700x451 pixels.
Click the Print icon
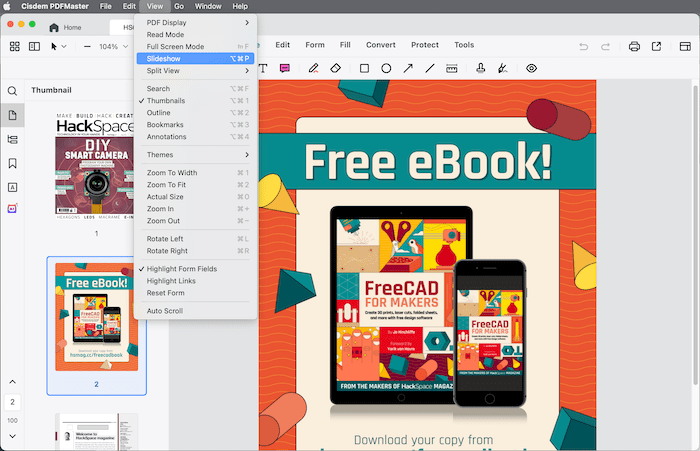coord(634,46)
